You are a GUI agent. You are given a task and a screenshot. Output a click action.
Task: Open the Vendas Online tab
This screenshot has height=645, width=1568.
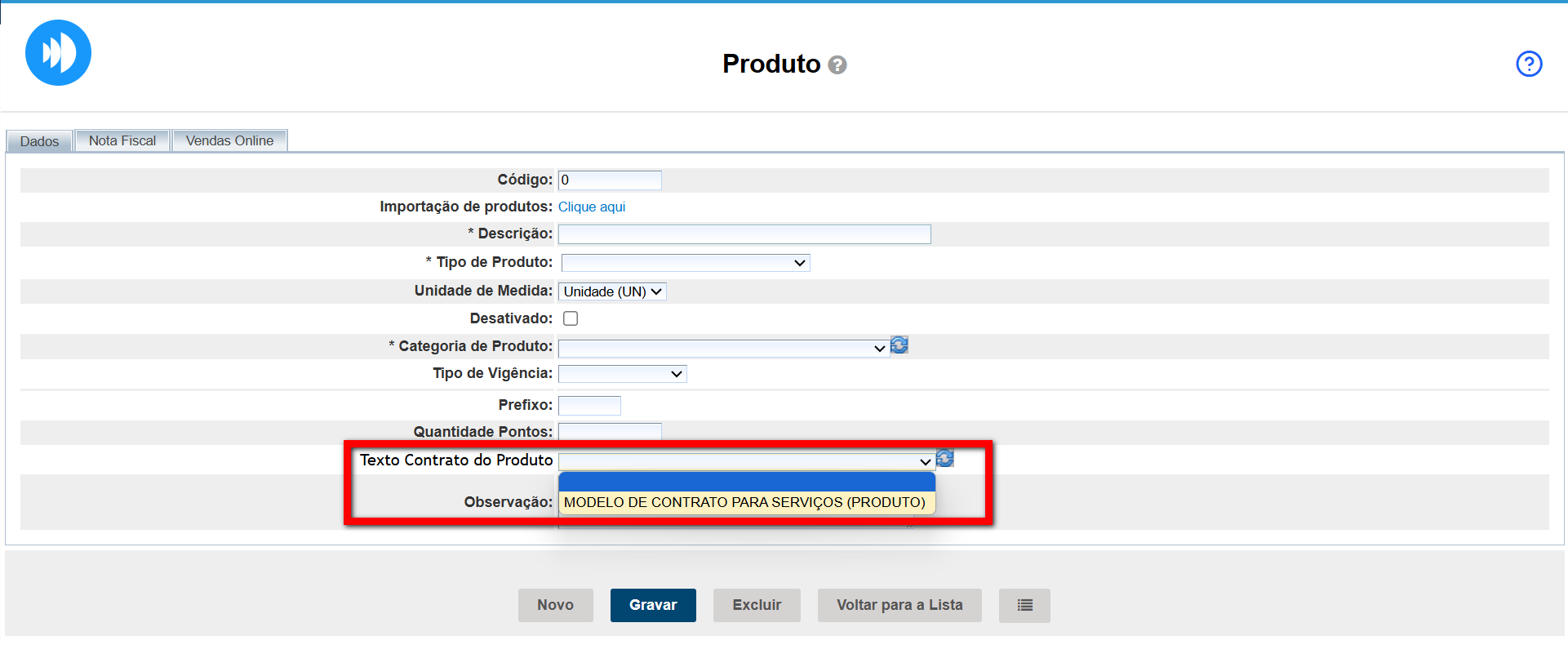coord(229,140)
